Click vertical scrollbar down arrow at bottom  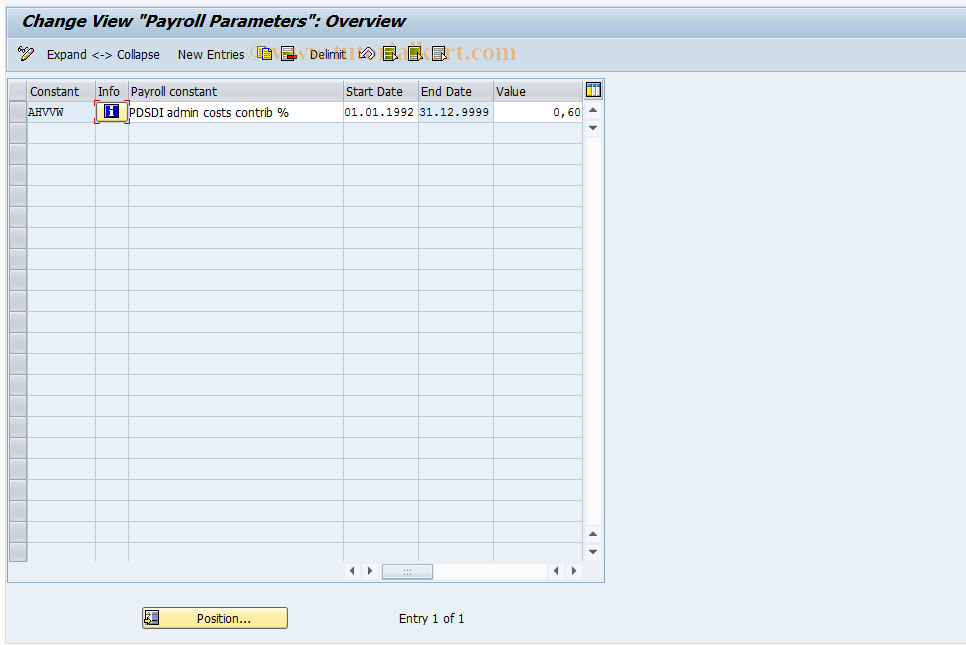point(593,552)
